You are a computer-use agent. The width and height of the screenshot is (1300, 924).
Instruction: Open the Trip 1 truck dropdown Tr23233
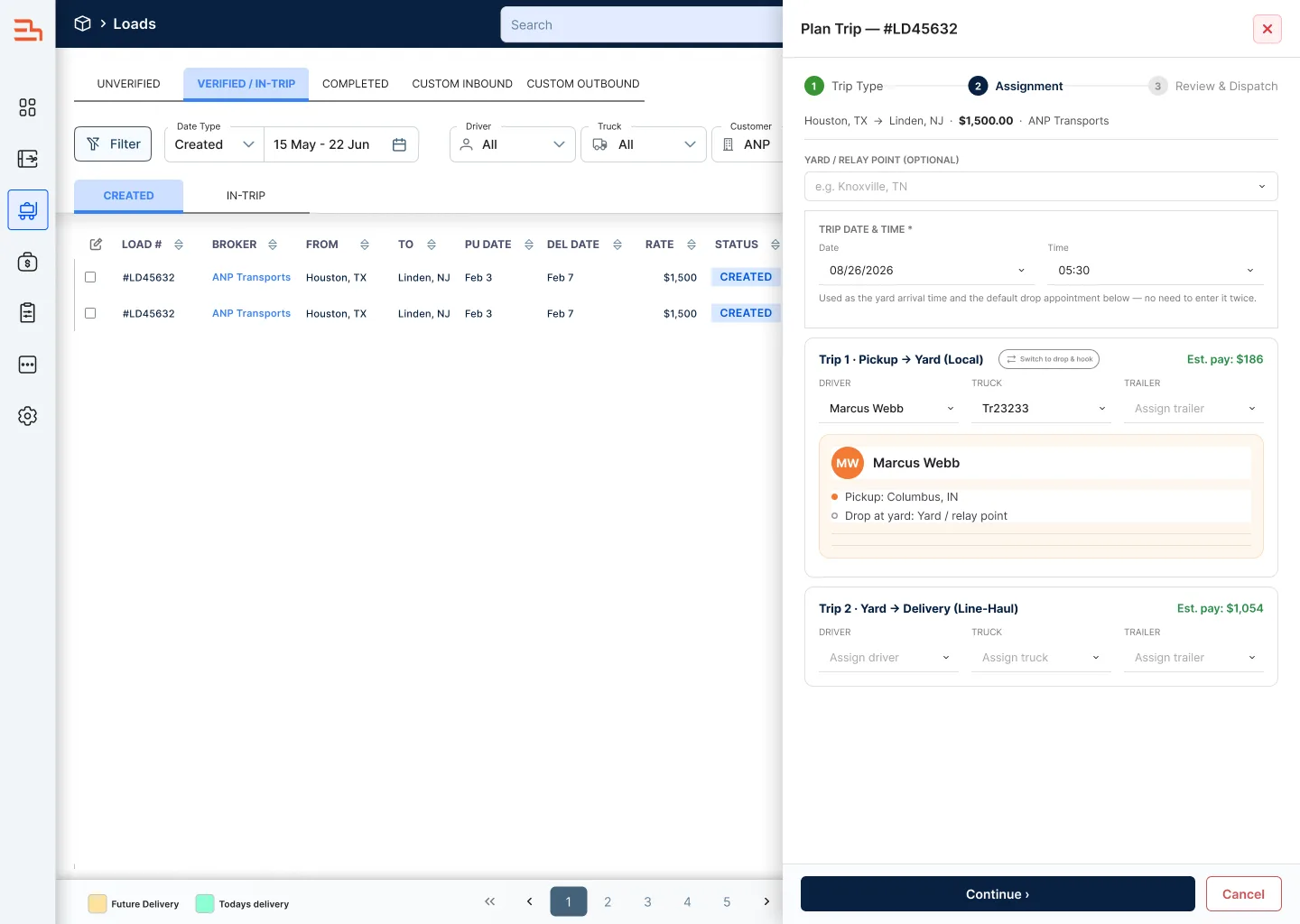tap(1041, 409)
